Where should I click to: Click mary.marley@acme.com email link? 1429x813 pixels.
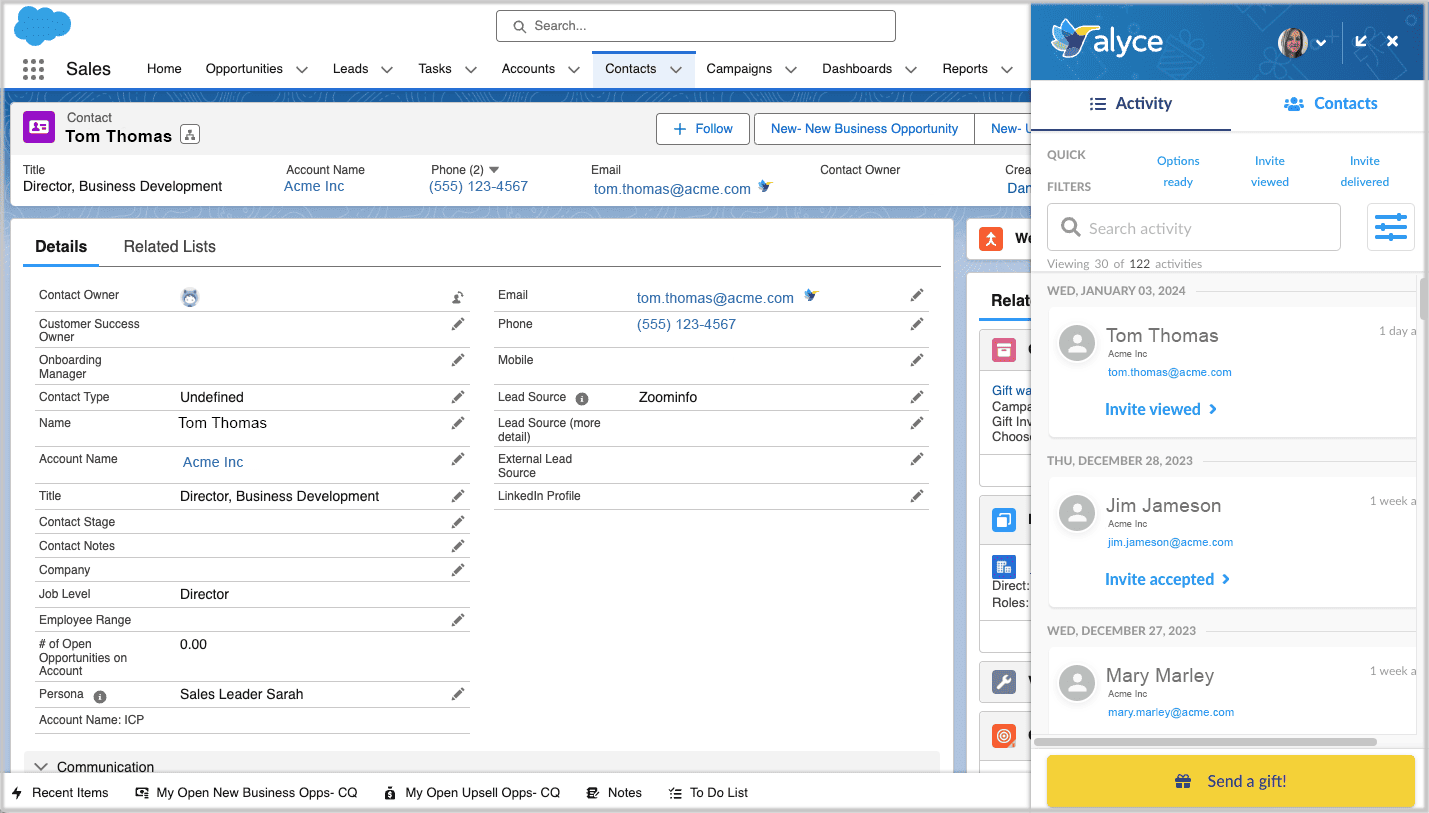tap(1171, 712)
